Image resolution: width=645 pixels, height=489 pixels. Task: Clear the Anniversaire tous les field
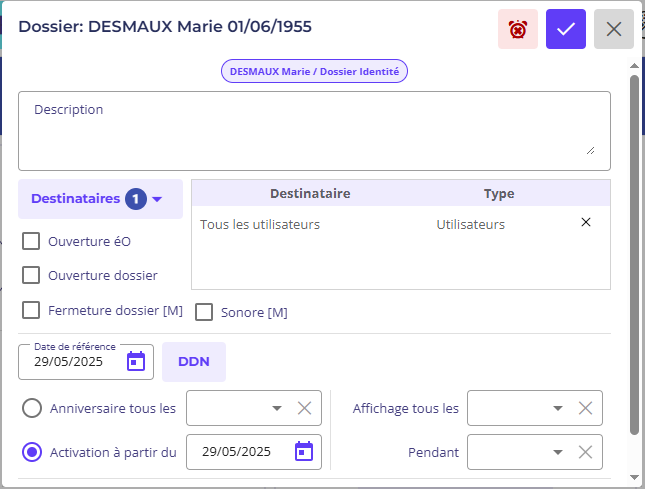tap(305, 408)
